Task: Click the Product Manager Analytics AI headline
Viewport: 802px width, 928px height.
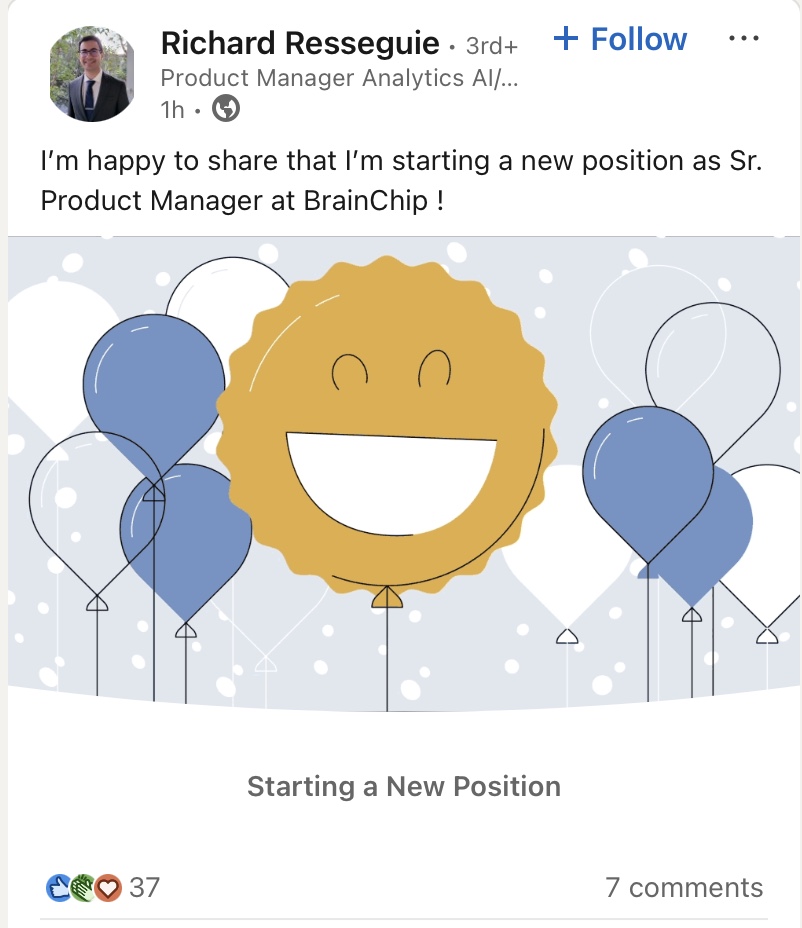Action: (x=339, y=78)
